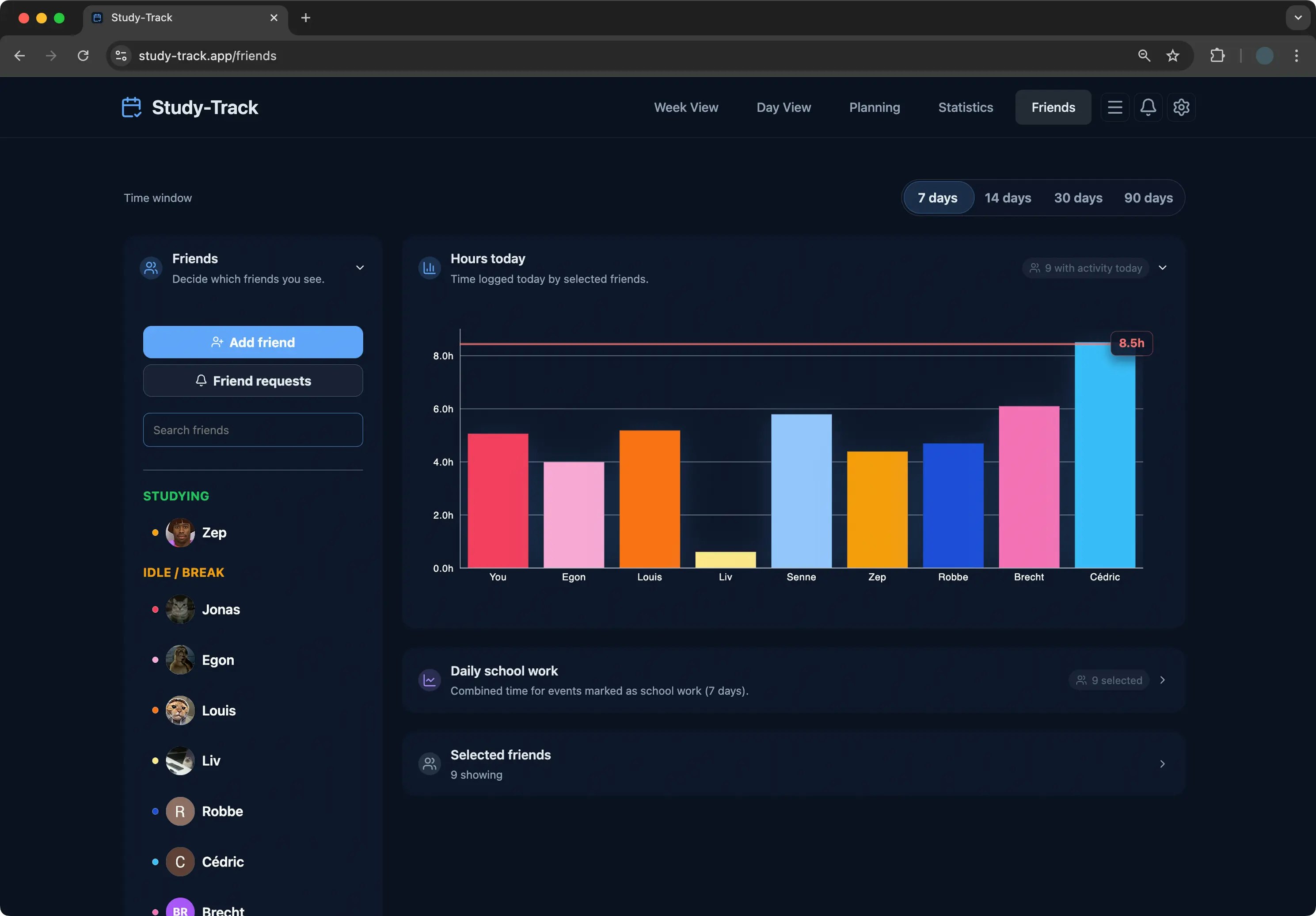Open the settings gear icon
This screenshot has height=916, width=1316.
click(1181, 107)
